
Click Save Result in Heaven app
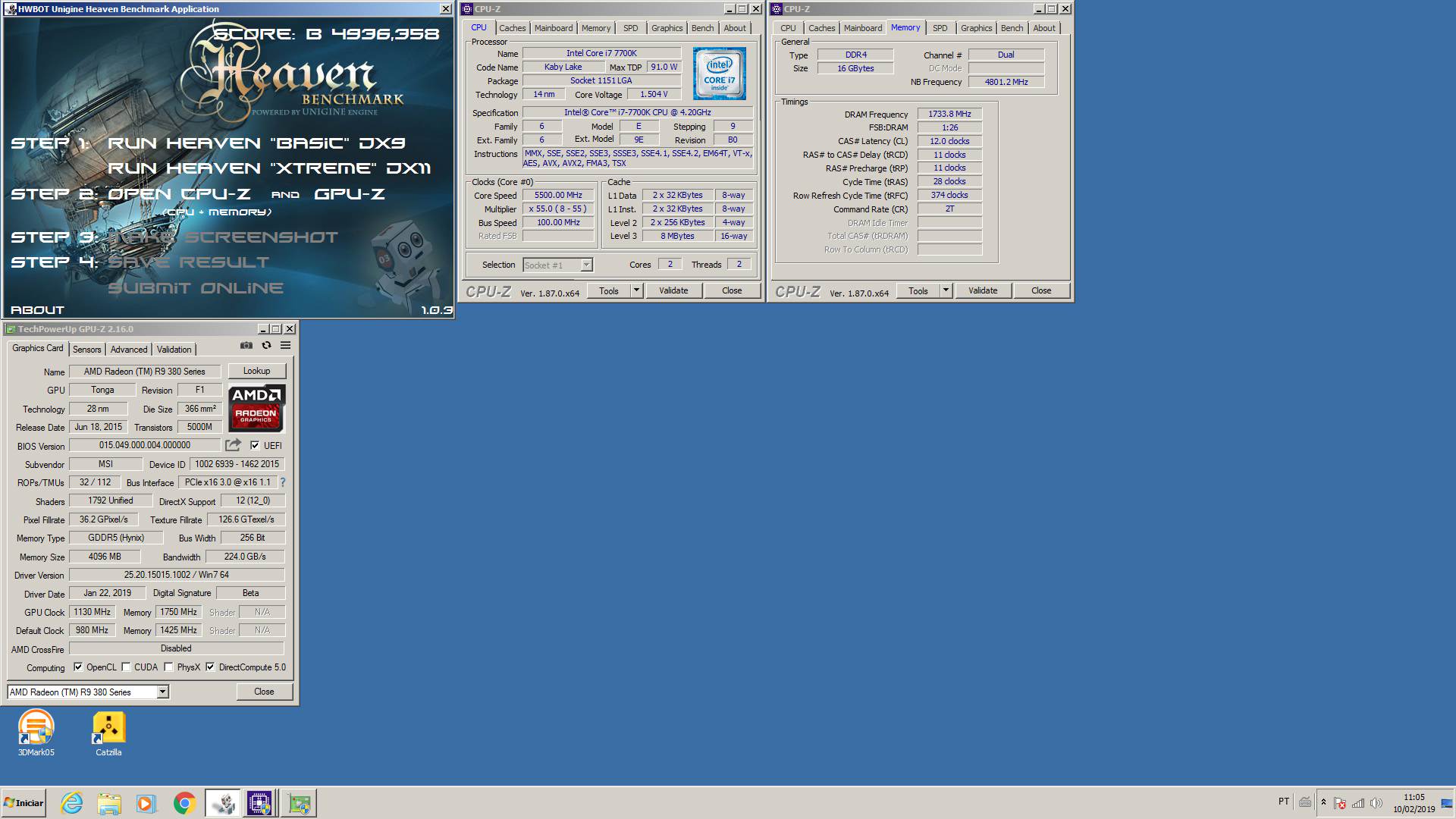[x=188, y=262]
